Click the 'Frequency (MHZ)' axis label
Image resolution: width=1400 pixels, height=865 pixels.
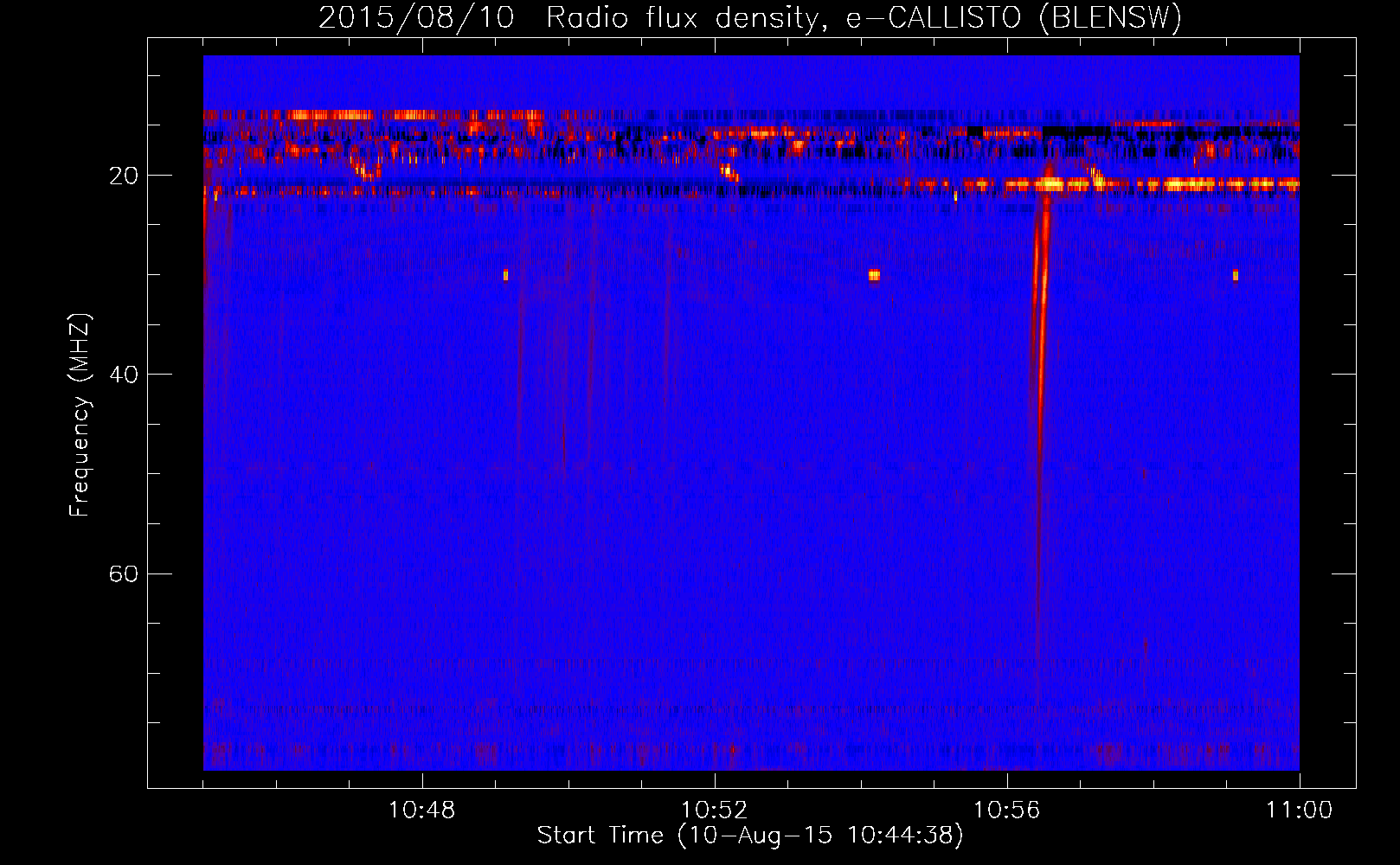click(80, 415)
